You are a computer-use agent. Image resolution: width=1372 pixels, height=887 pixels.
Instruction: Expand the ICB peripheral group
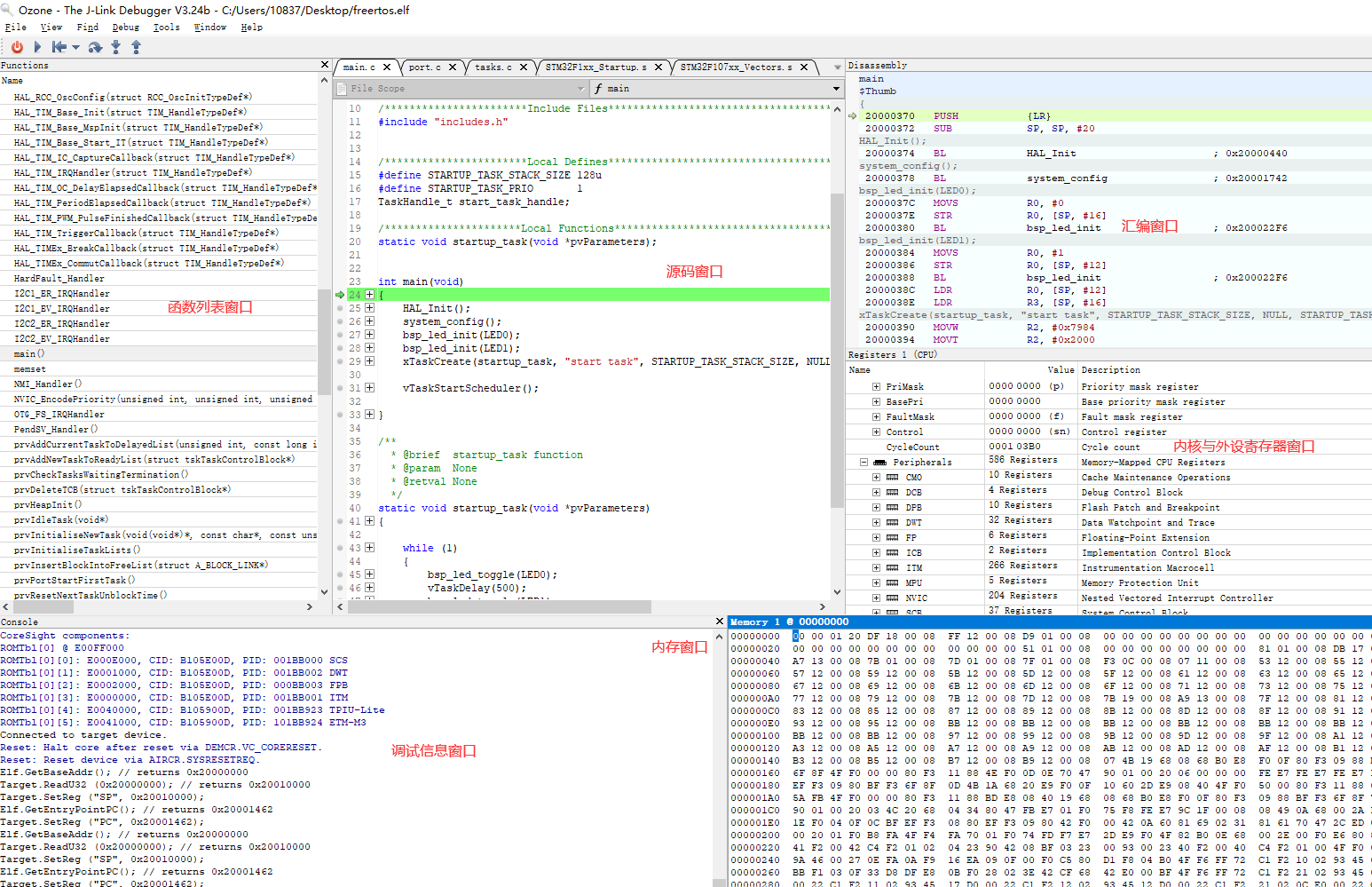(x=877, y=553)
